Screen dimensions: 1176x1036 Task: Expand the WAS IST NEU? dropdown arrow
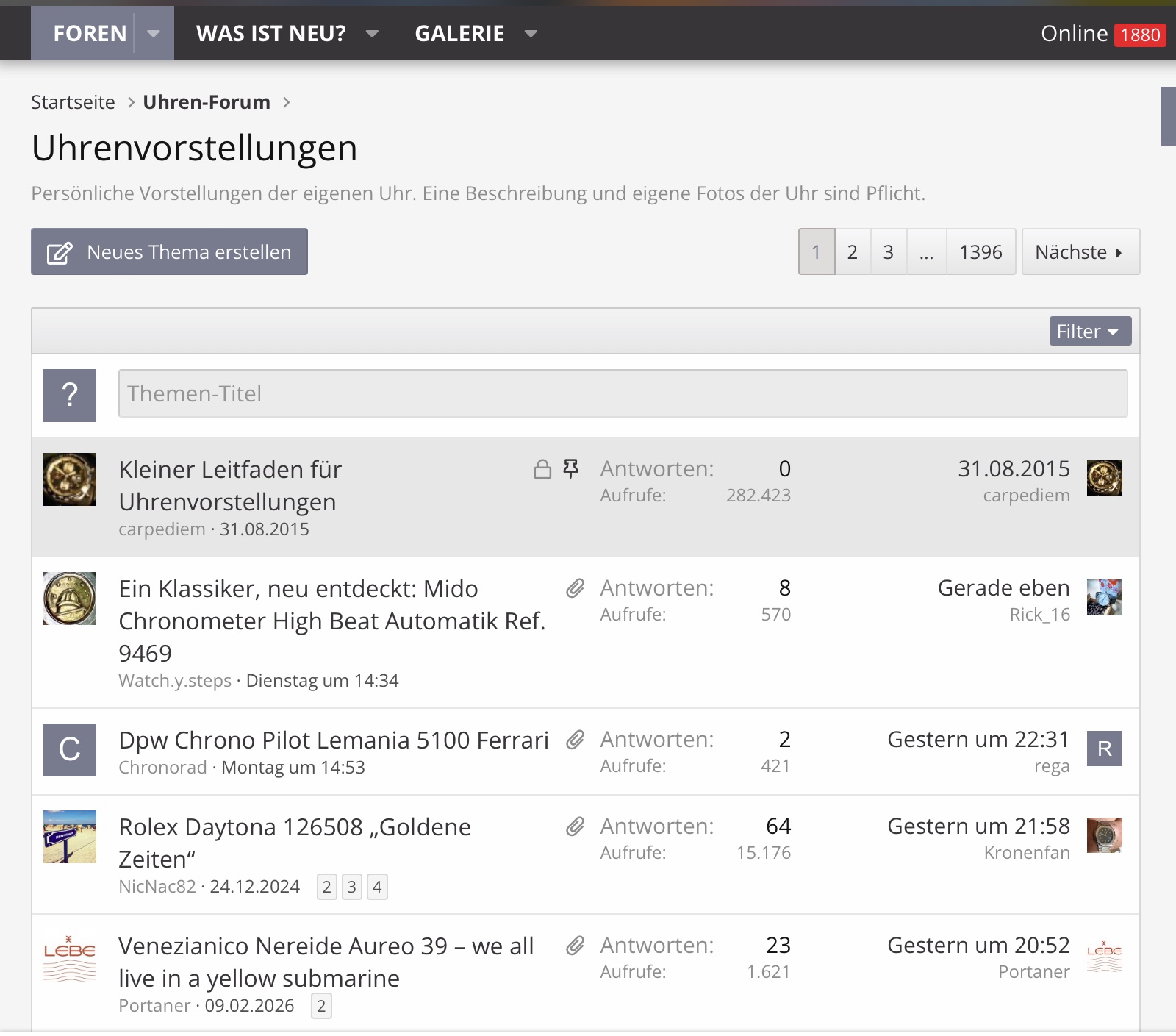pos(373,34)
